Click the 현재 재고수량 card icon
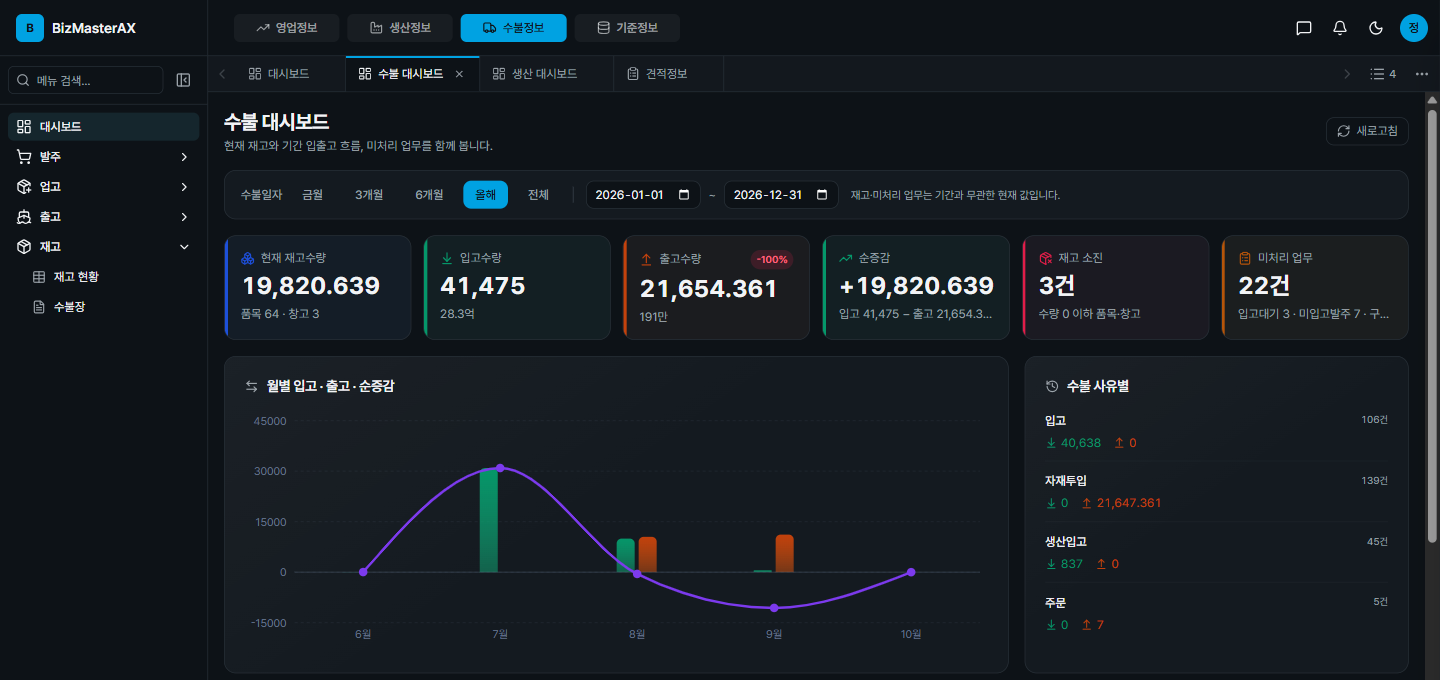The width and height of the screenshot is (1440, 680). (x=247, y=258)
